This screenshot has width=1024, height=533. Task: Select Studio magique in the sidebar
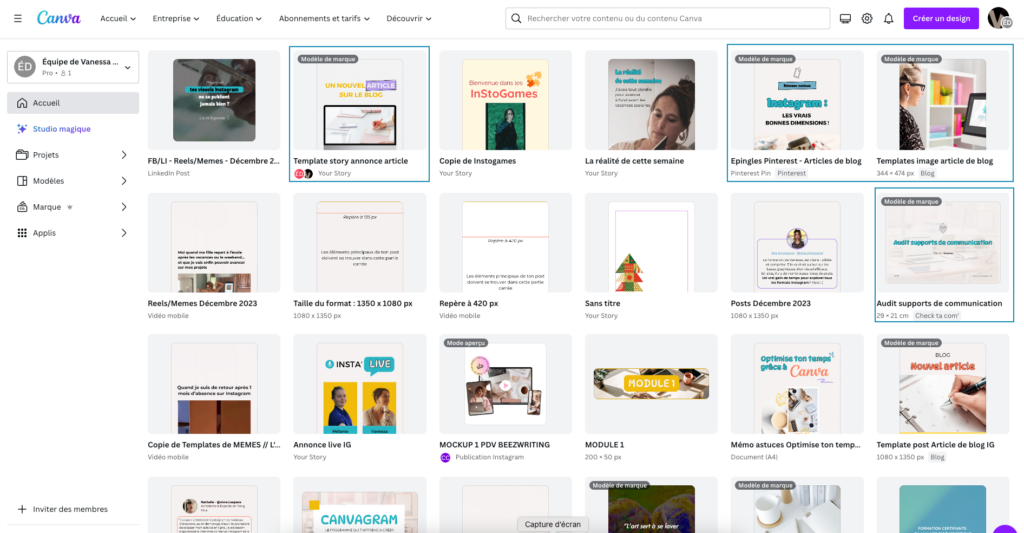(73, 129)
